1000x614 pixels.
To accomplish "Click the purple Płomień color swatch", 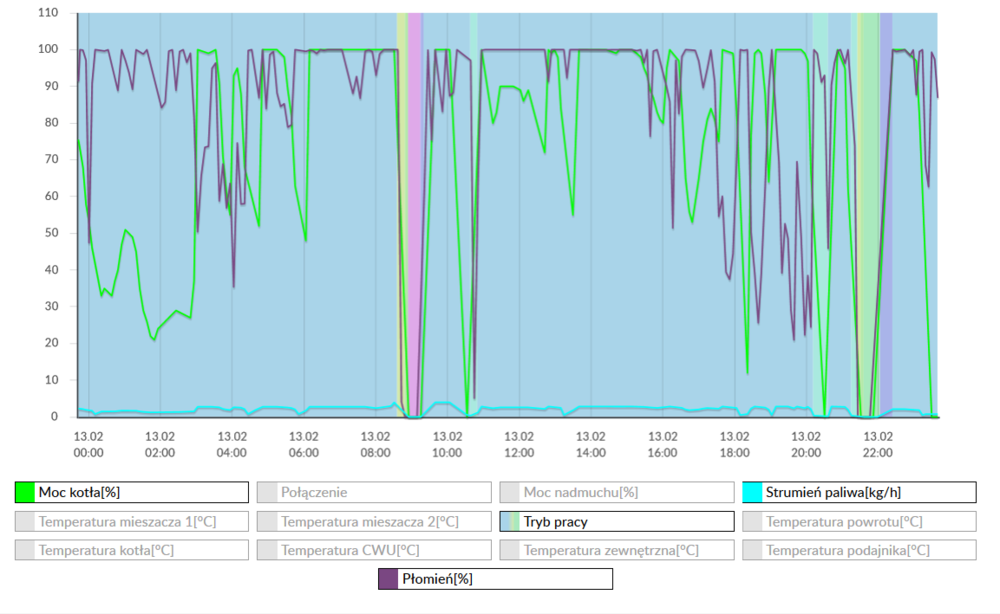I will click(388, 579).
